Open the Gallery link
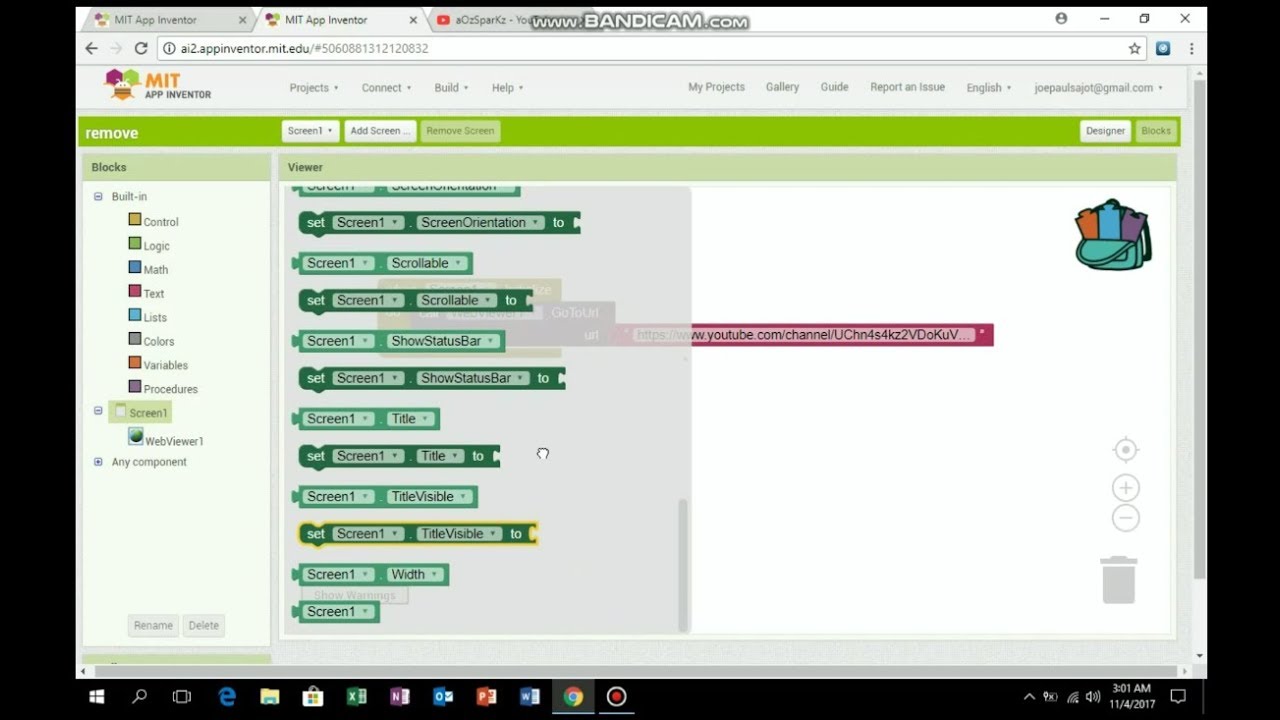 click(782, 87)
